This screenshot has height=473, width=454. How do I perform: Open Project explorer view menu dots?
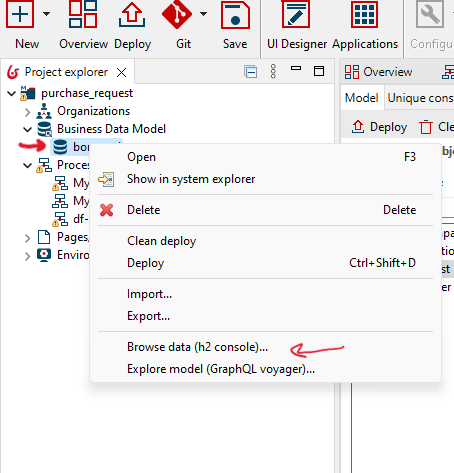[273, 71]
